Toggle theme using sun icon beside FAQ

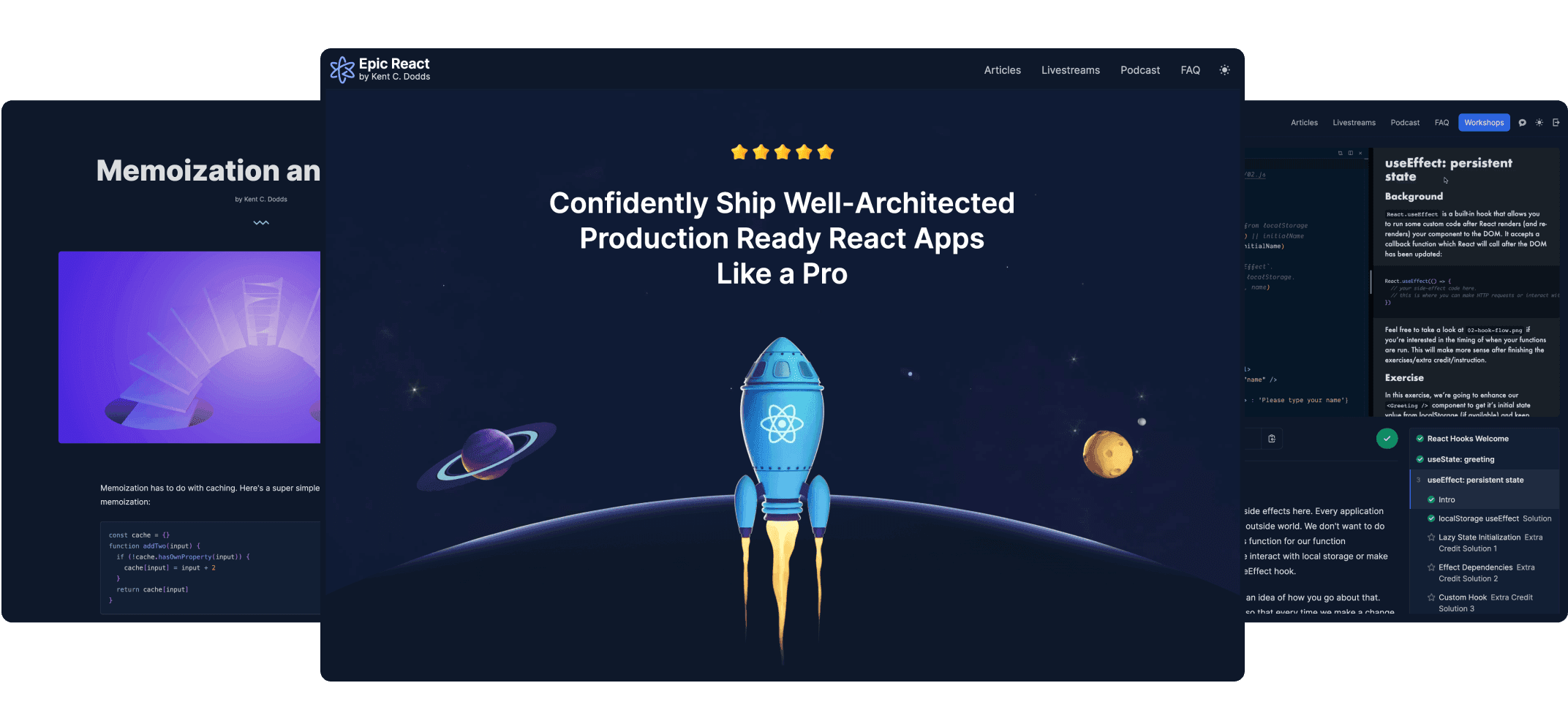1224,70
